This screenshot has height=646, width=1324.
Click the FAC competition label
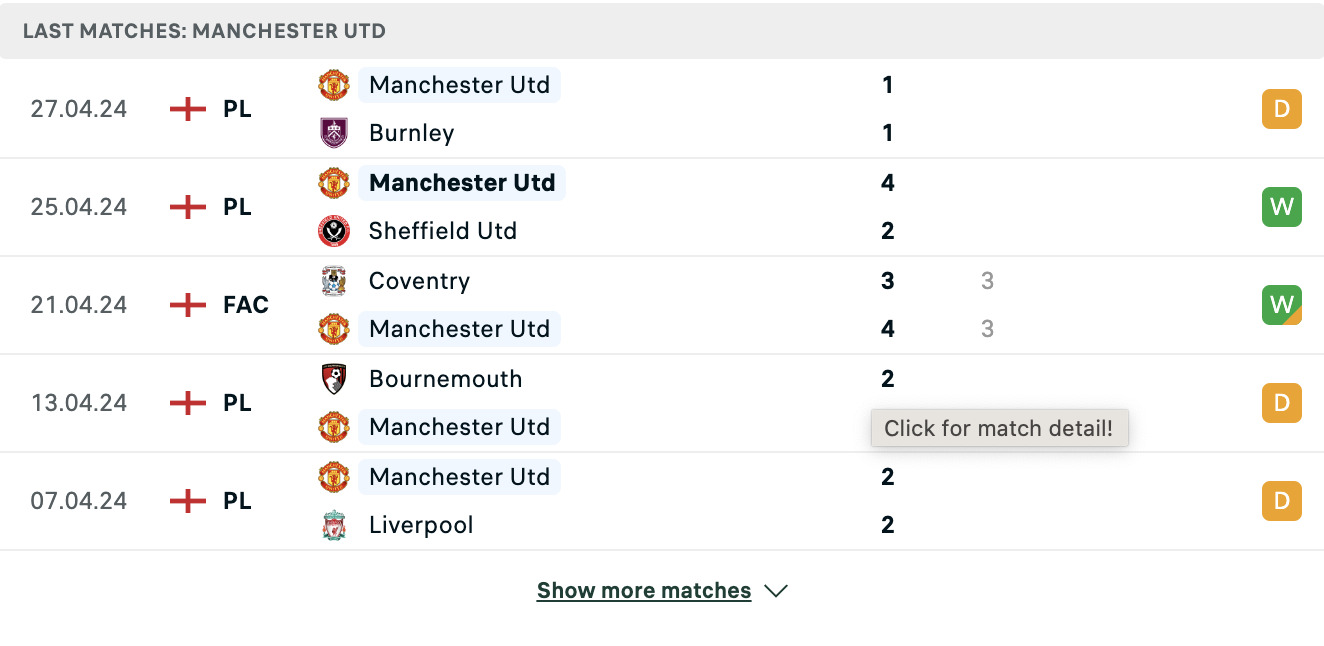(x=246, y=305)
